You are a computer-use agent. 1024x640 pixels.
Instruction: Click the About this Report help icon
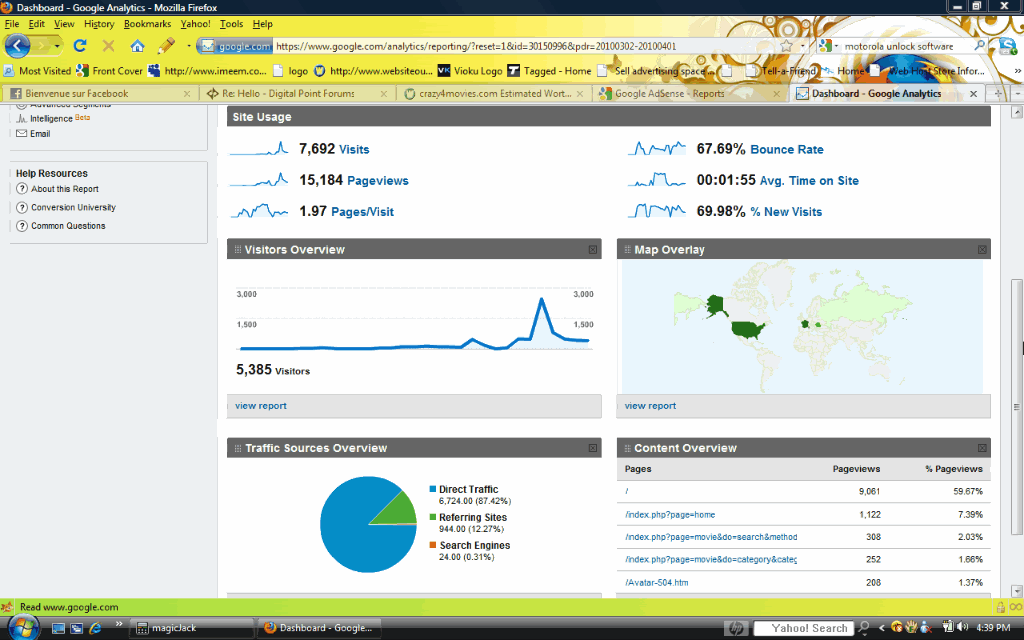click(x=22, y=189)
